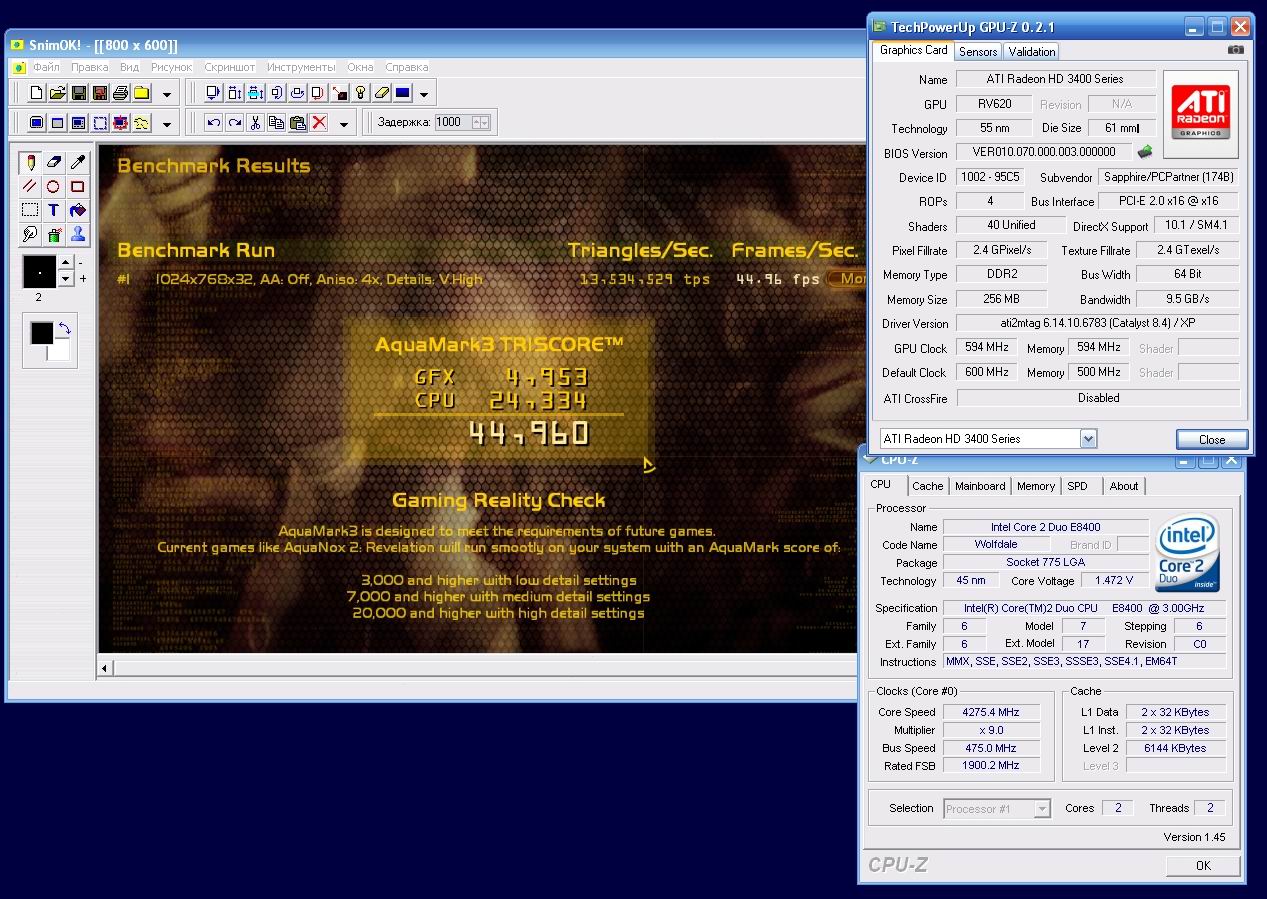Select the Eraser tool in tool palette
The width and height of the screenshot is (1267, 899).
pyautogui.click(x=54, y=162)
